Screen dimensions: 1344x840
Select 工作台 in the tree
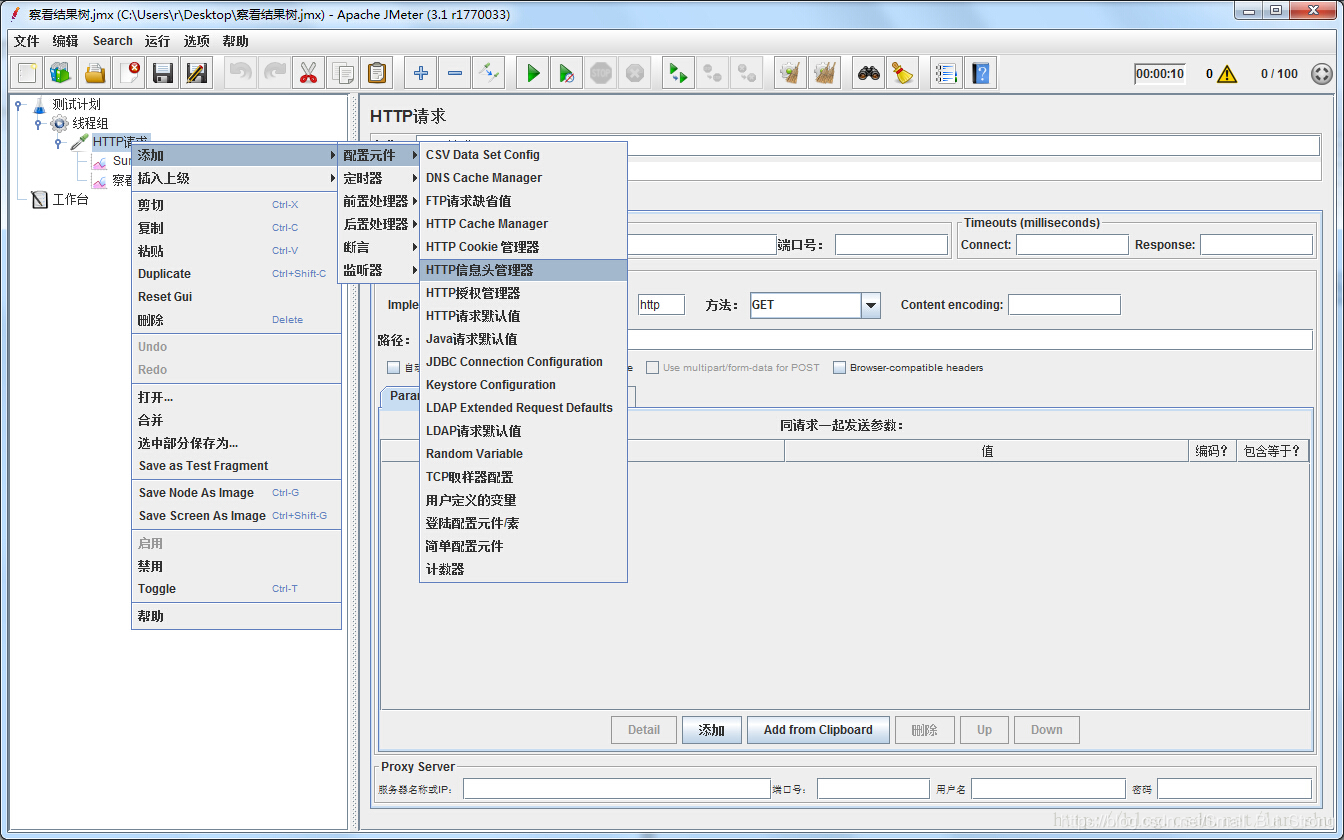pyautogui.click(x=70, y=199)
